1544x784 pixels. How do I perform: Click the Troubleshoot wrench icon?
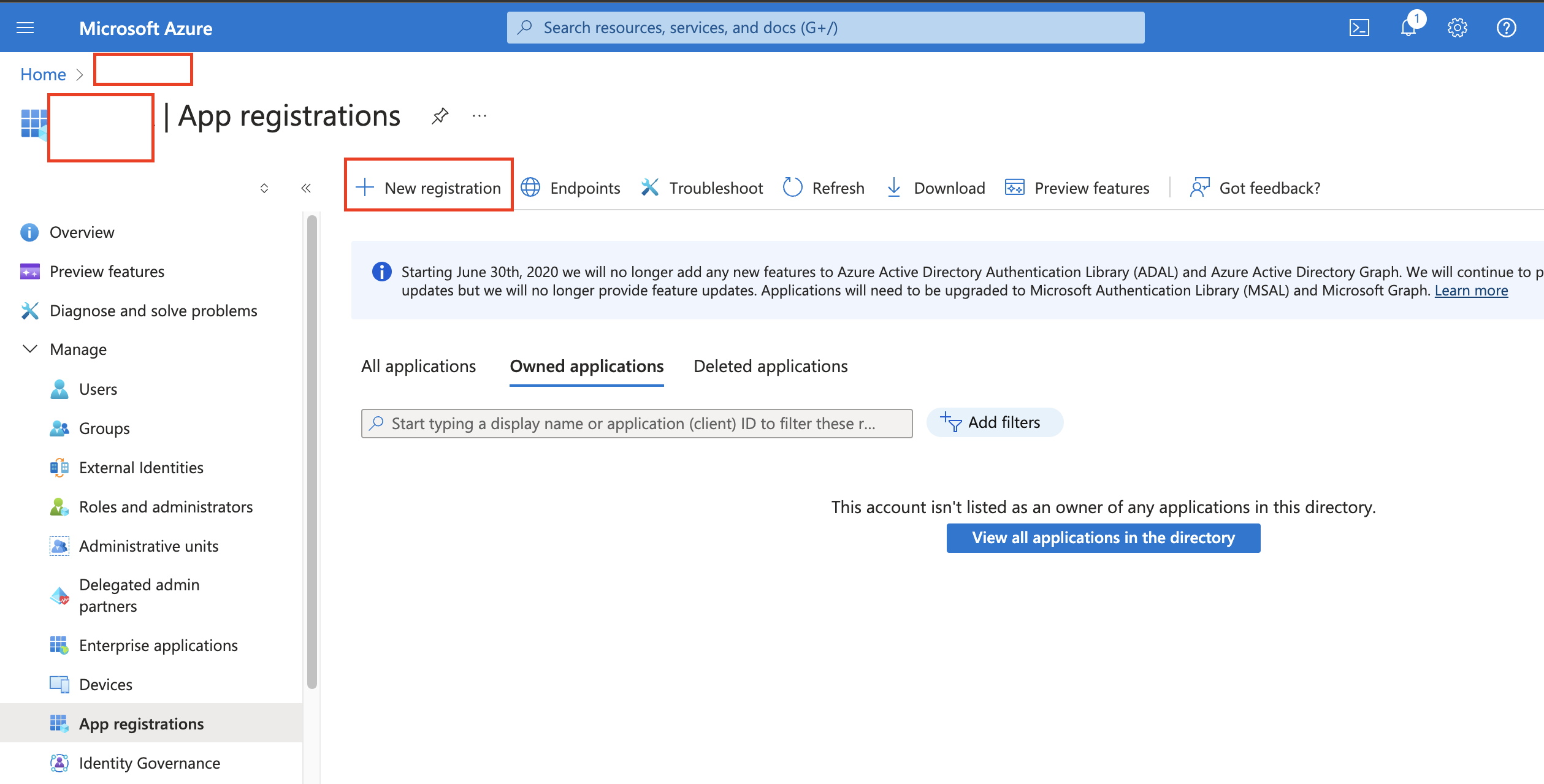point(649,187)
